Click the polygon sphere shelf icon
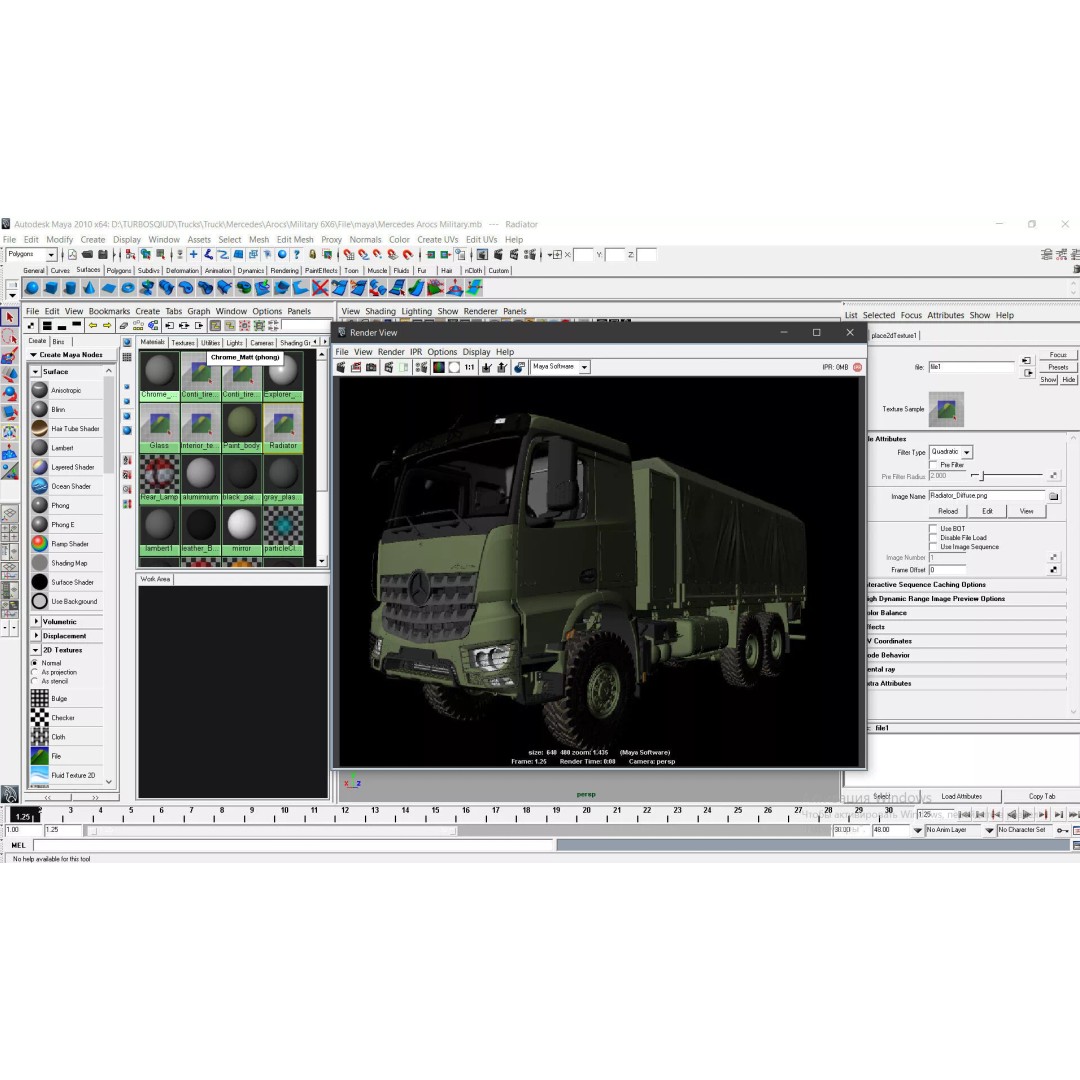The image size is (1080, 1080). [32, 288]
